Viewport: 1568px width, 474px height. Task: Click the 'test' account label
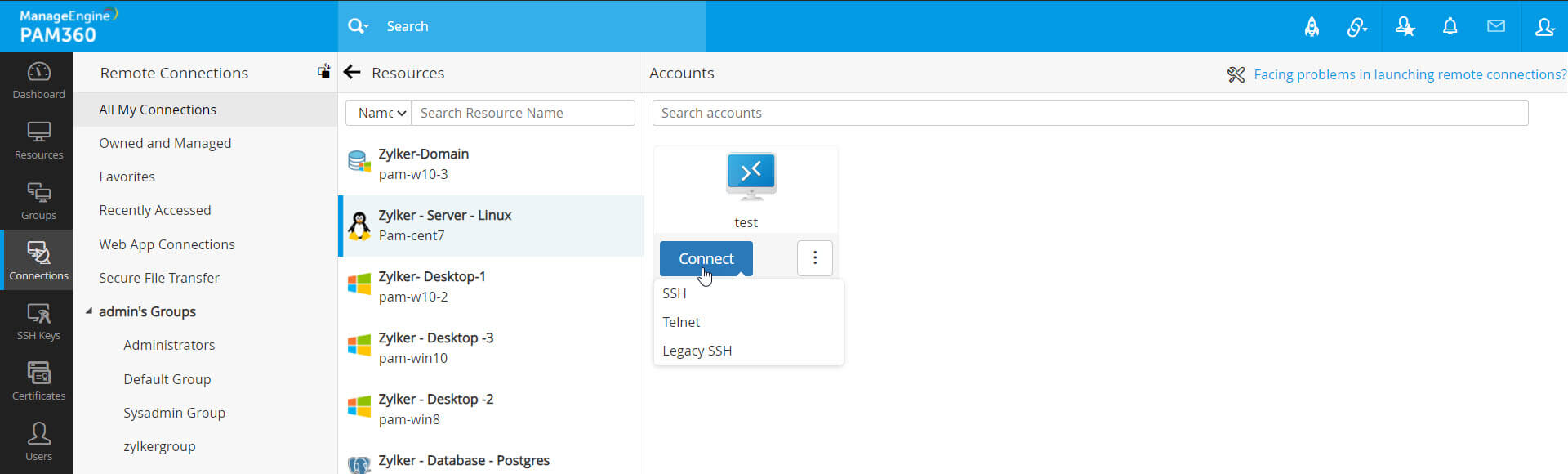[746, 222]
